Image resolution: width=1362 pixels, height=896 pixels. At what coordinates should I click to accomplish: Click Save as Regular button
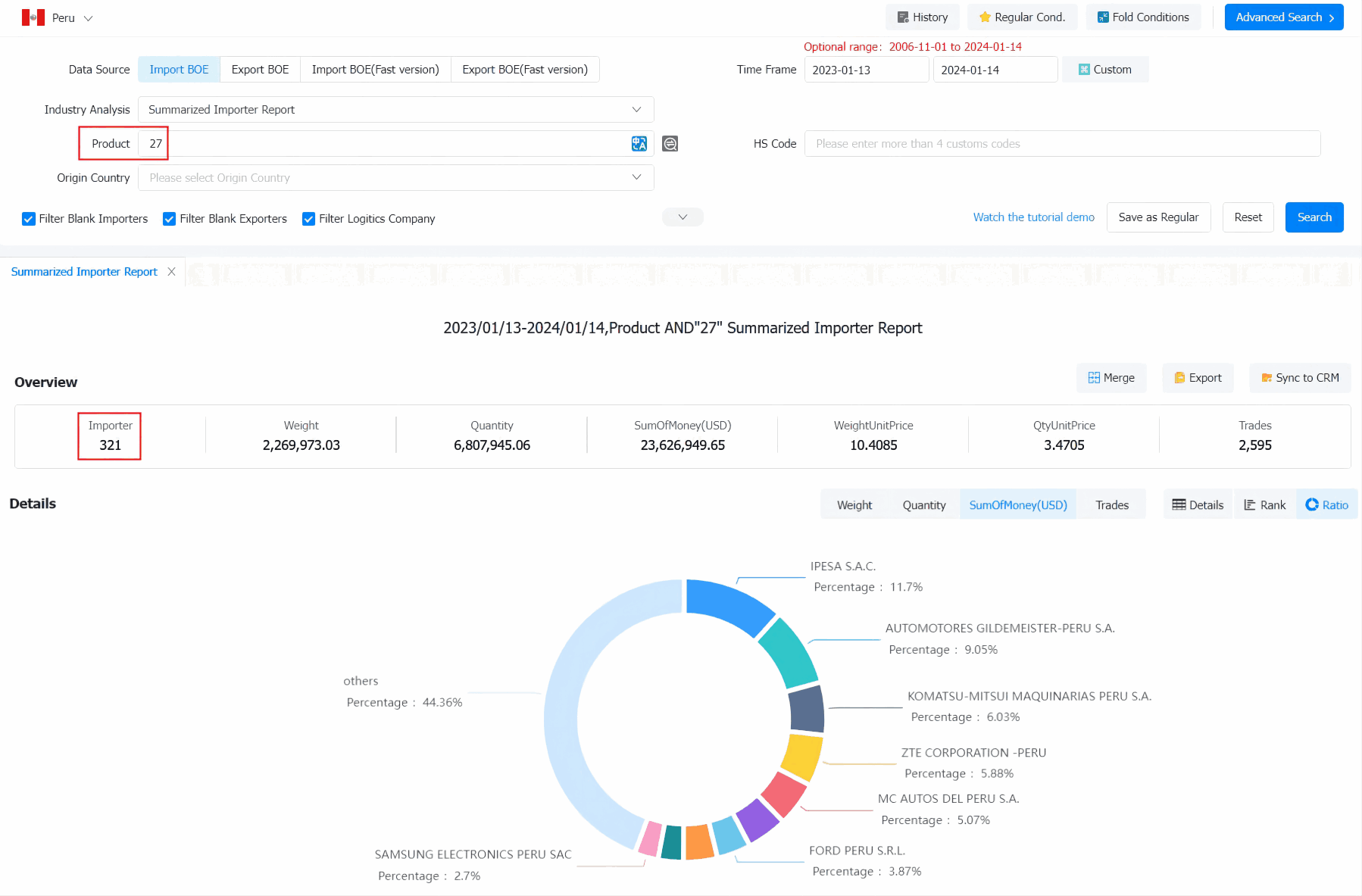1158,217
